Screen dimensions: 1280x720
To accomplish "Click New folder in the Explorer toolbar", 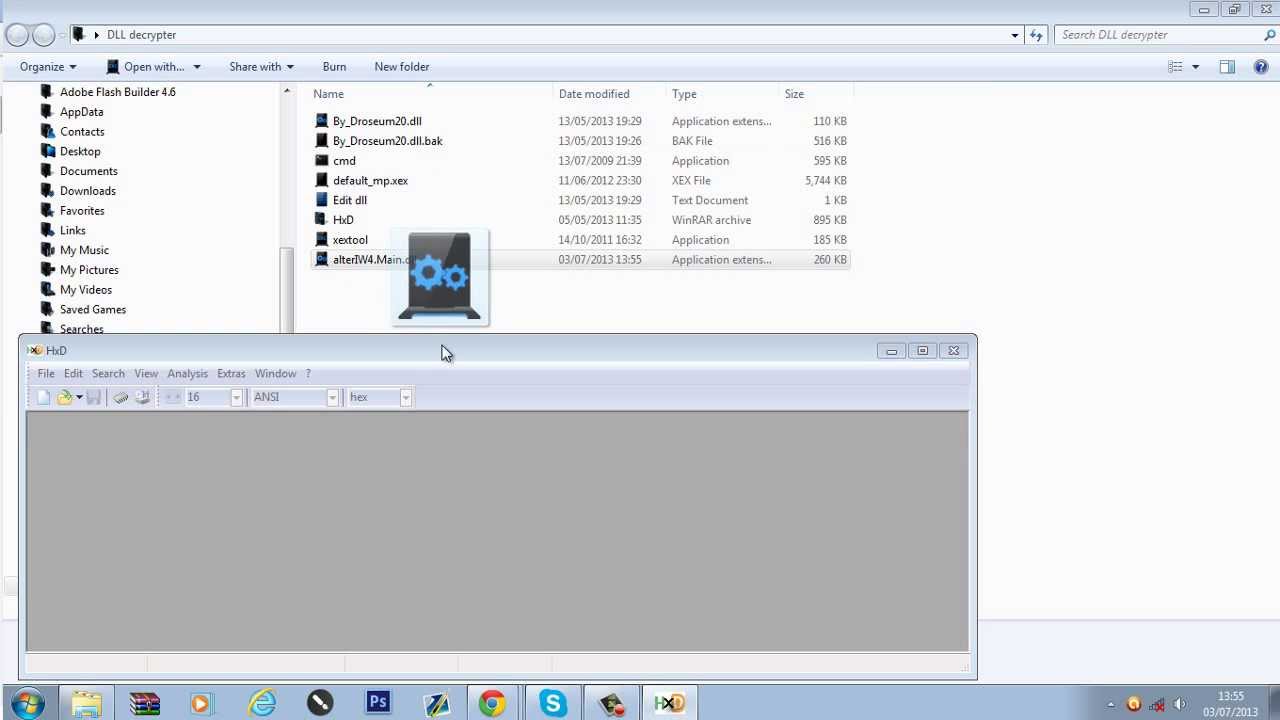I will tap(401, 67).
